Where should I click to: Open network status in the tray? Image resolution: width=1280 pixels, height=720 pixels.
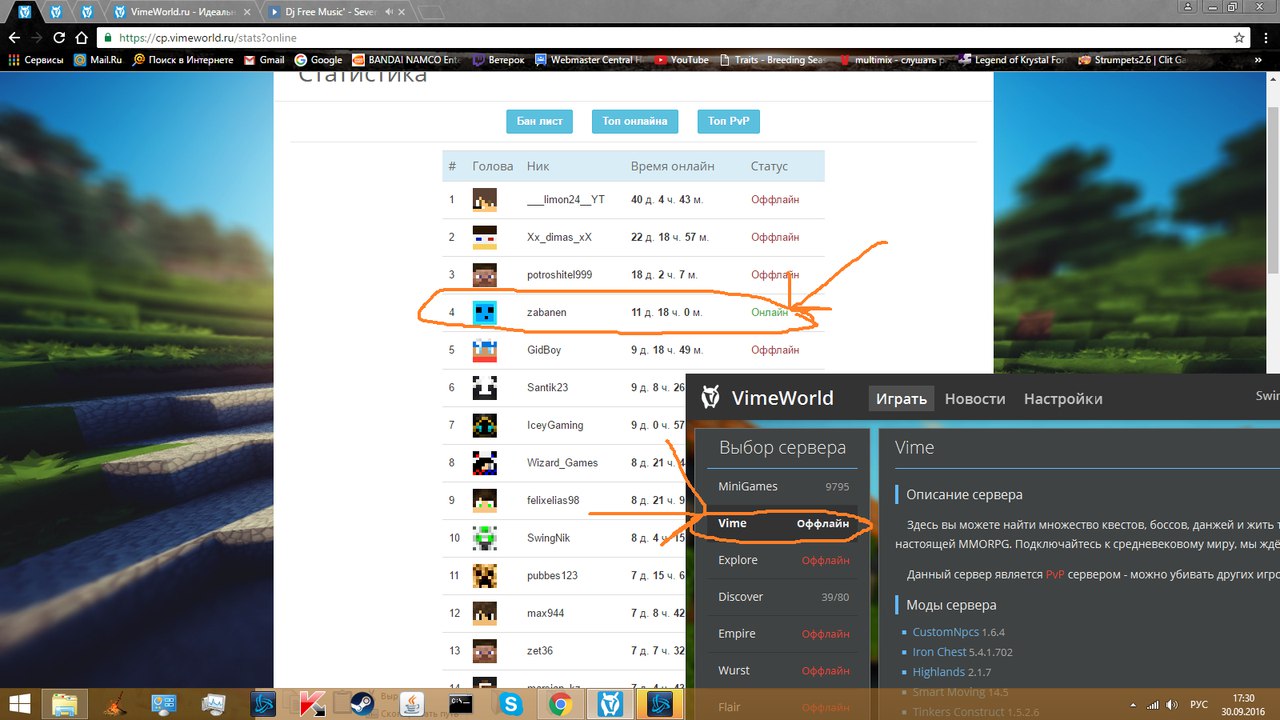click(1152, 705)
